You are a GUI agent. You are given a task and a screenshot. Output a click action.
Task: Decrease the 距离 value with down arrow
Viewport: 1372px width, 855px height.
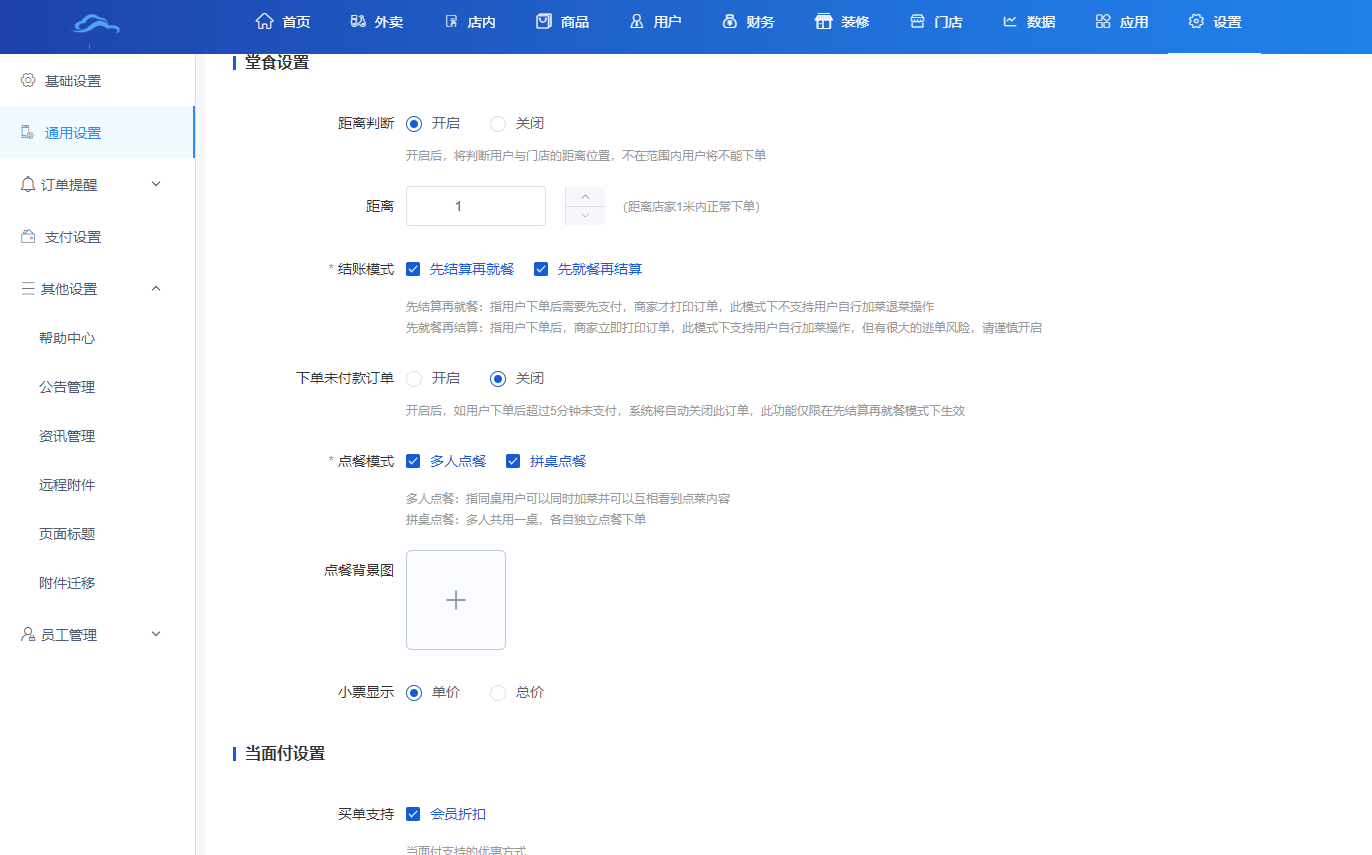[585, 216]
